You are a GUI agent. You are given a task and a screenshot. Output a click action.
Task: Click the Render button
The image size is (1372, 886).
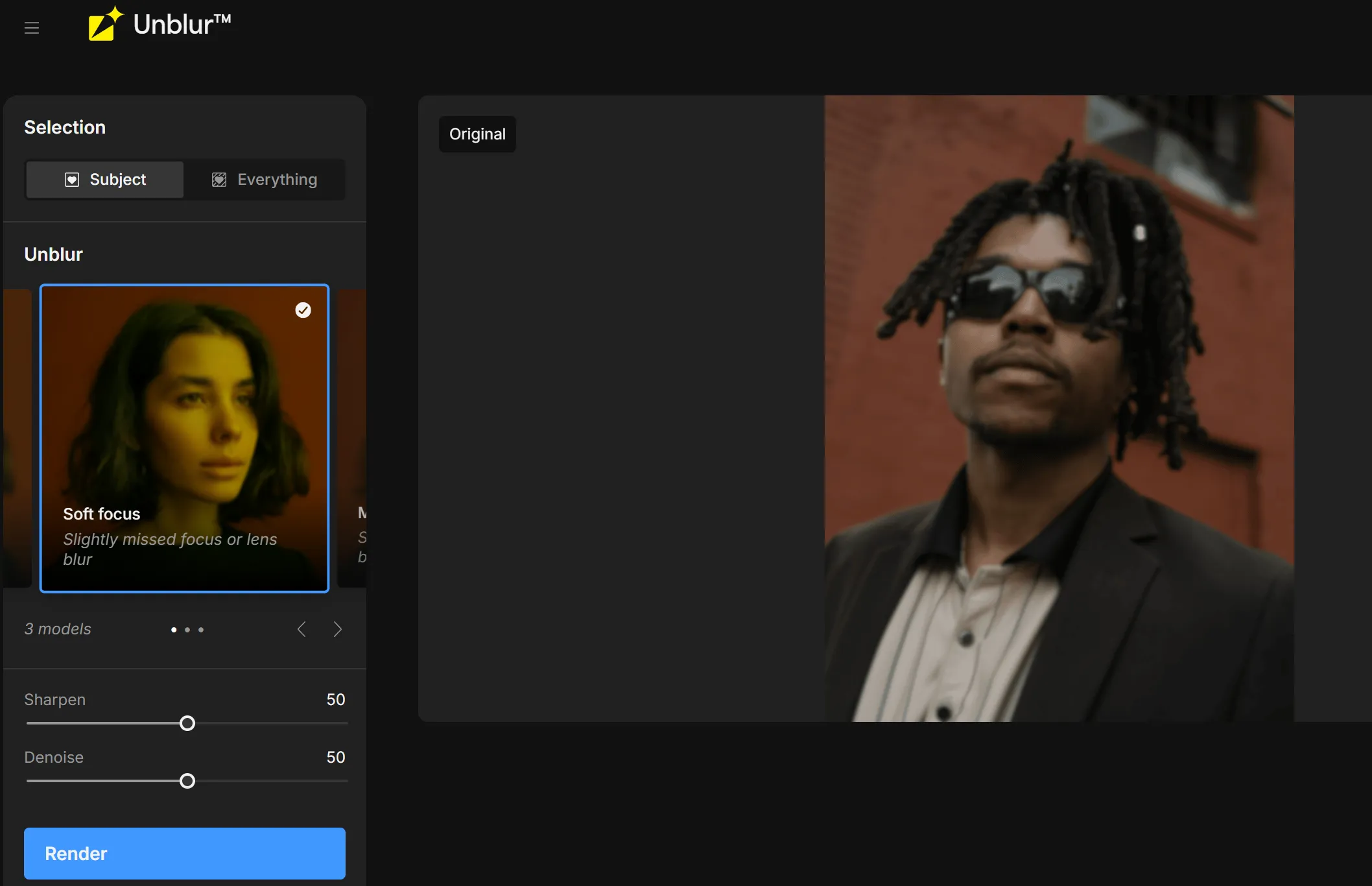point(185,853)
